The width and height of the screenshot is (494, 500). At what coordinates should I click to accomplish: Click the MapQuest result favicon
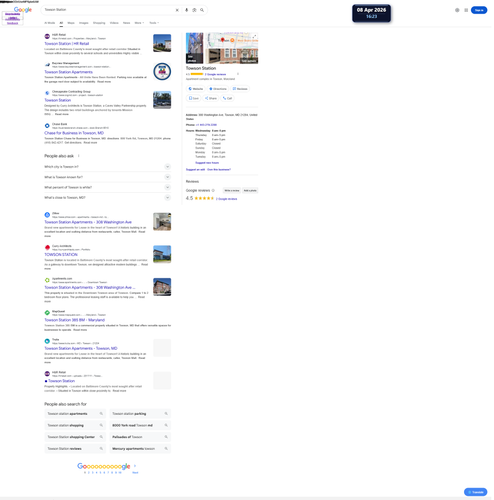pos(47,313)
